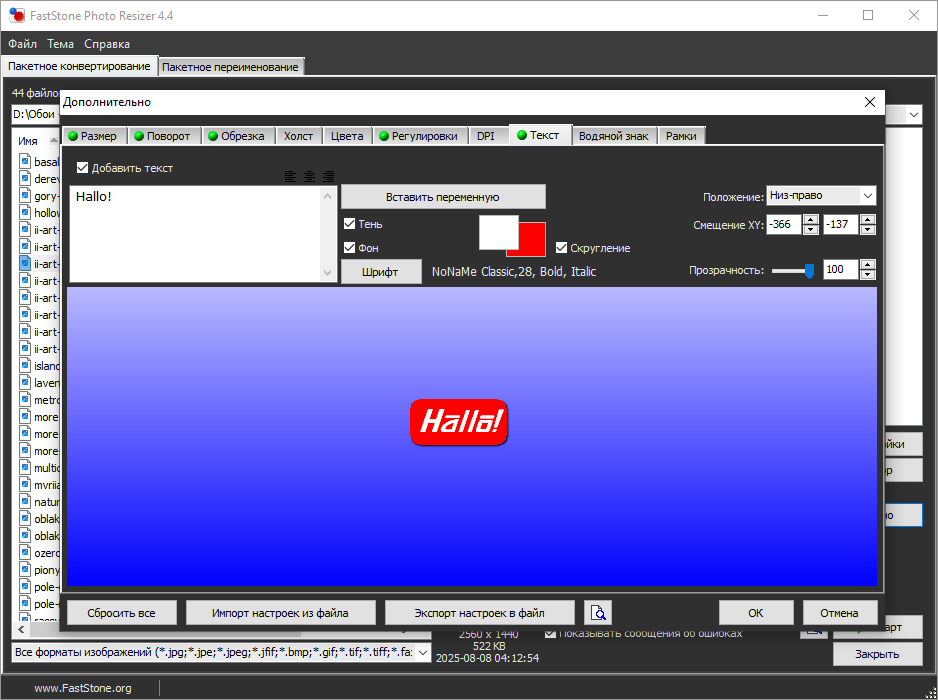
Task: Click the preview magnifier icon button
Action: (x=598, y=613)
